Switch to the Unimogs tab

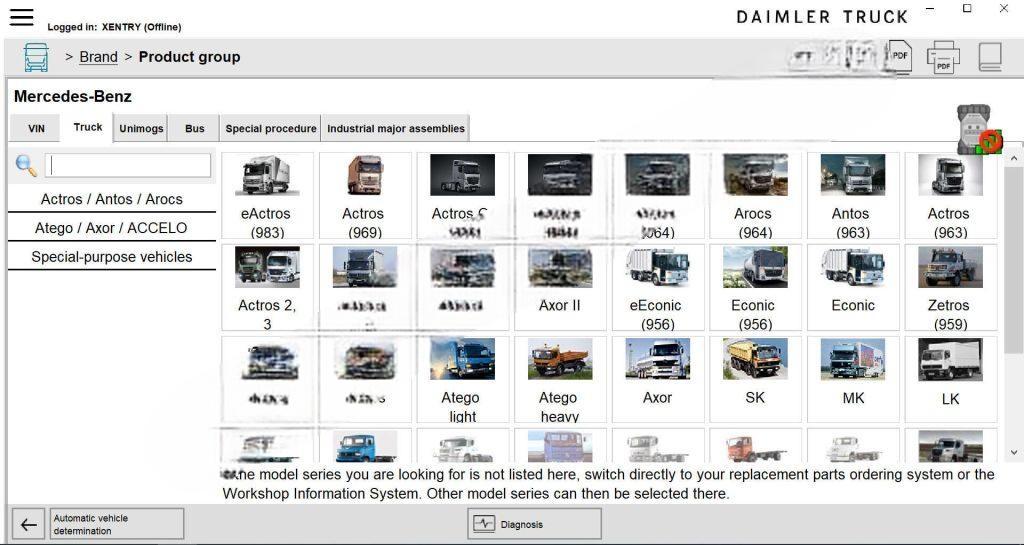coord(141,129)
